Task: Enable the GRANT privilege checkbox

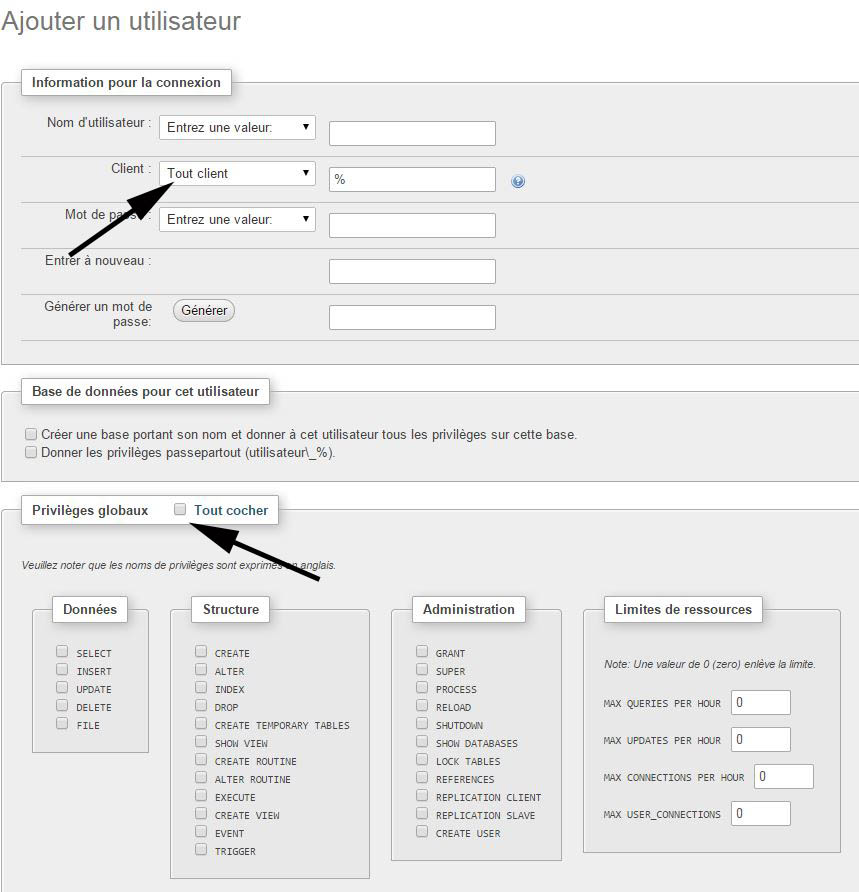Action: (422, 652)
